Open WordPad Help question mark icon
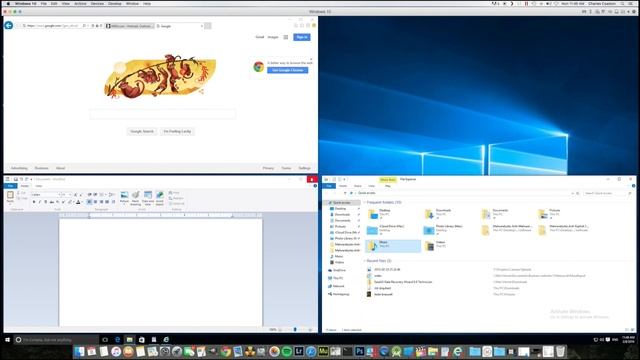The height and width of the screenshot is (360, 640). click(x=315, y=186)
